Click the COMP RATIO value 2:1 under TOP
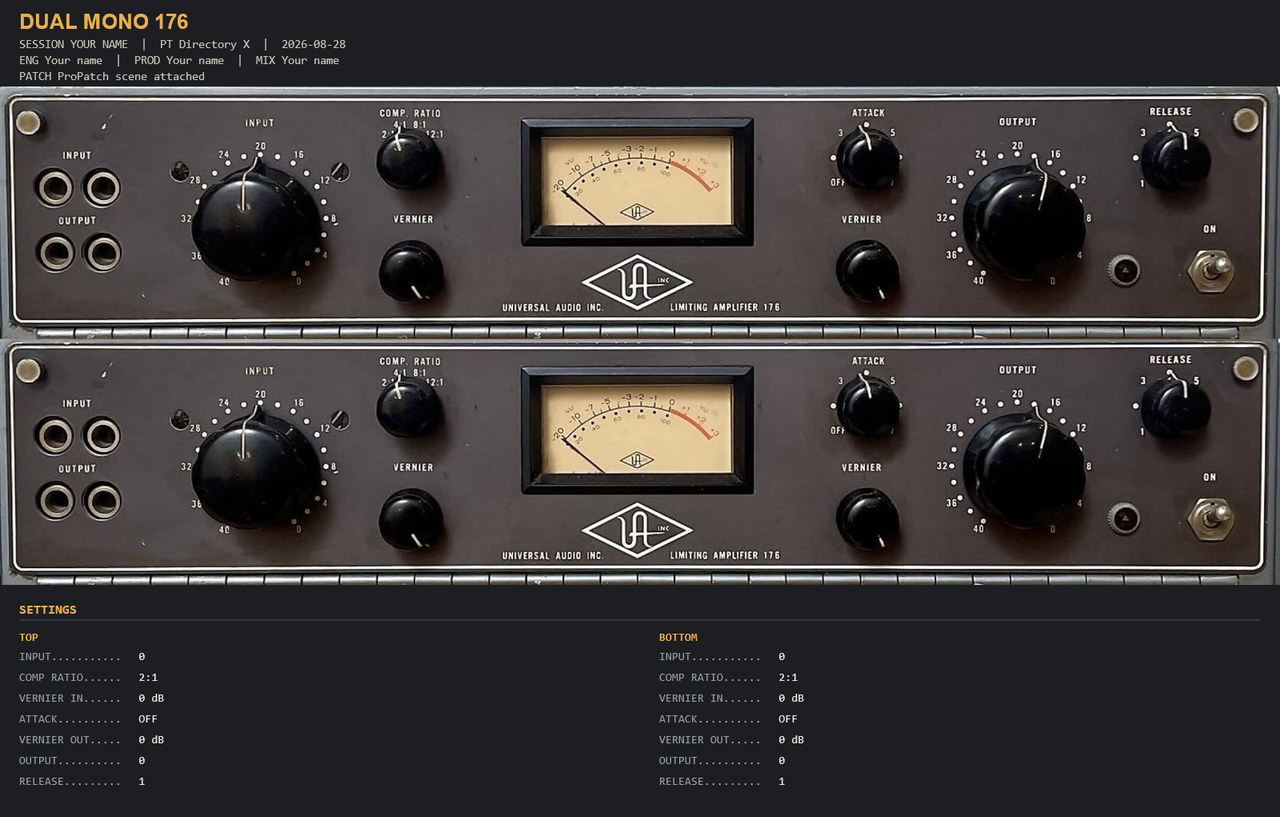 click(x=148, y=677)
